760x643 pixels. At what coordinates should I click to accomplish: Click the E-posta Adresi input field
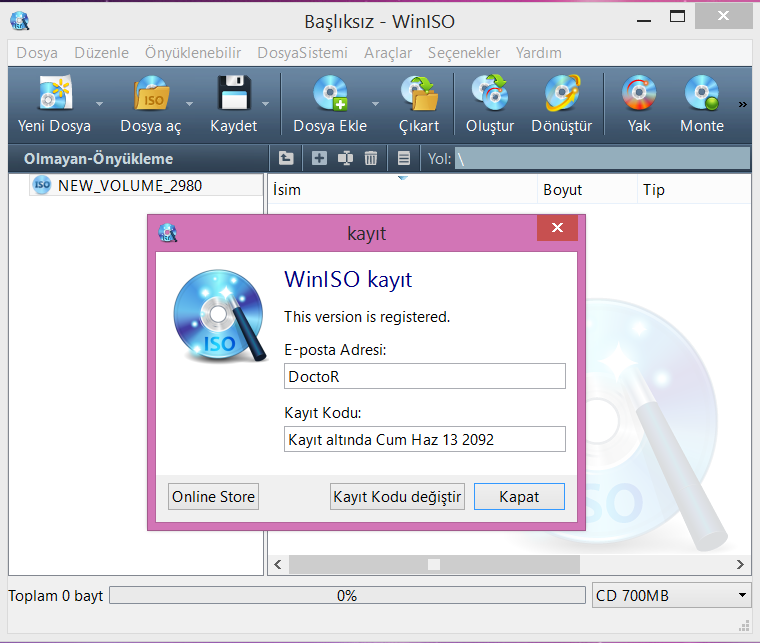(x=425, y=376)
